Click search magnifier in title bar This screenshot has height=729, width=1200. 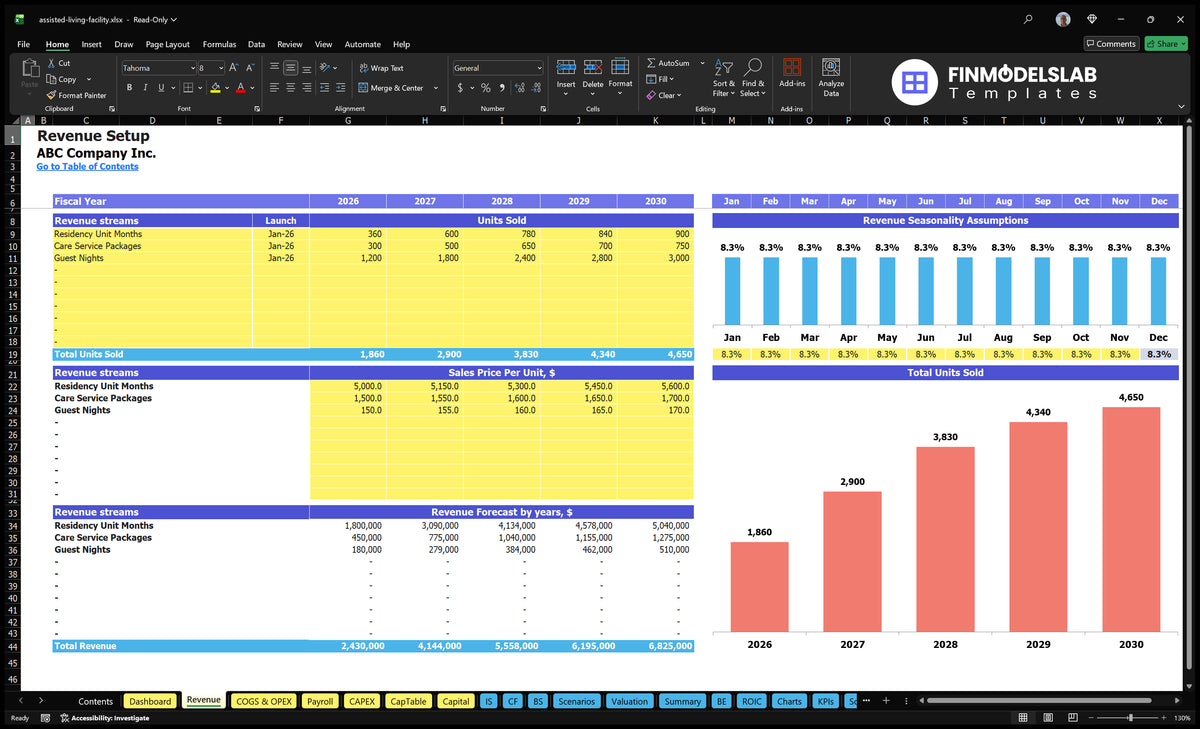pos(1028,19)
